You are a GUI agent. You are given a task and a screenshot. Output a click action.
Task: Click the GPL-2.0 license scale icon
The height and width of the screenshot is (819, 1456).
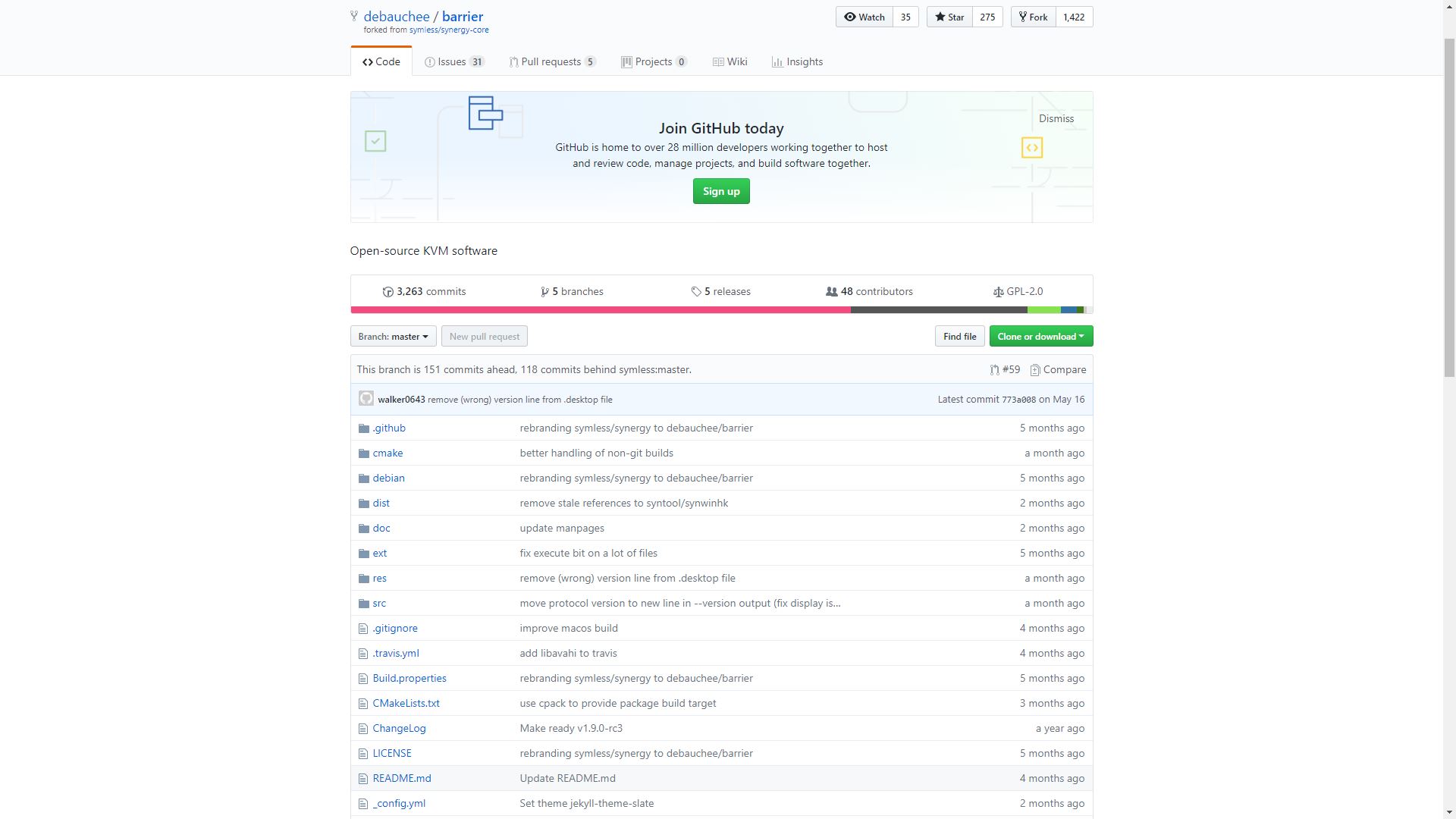998,292
